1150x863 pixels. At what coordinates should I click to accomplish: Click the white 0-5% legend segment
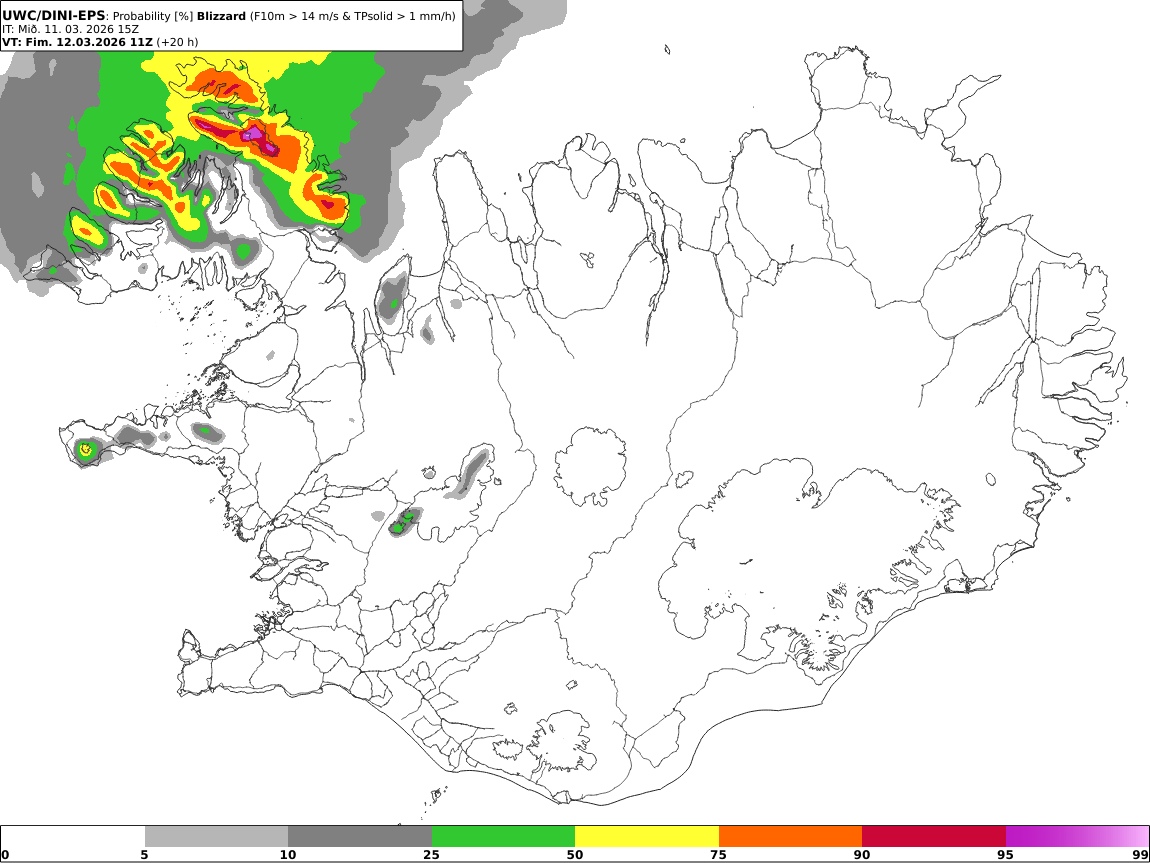click(73, 837)
